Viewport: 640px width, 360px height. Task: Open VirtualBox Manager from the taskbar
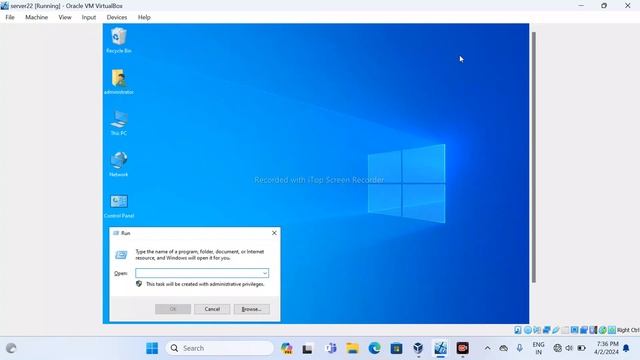[x=418, y=348]
